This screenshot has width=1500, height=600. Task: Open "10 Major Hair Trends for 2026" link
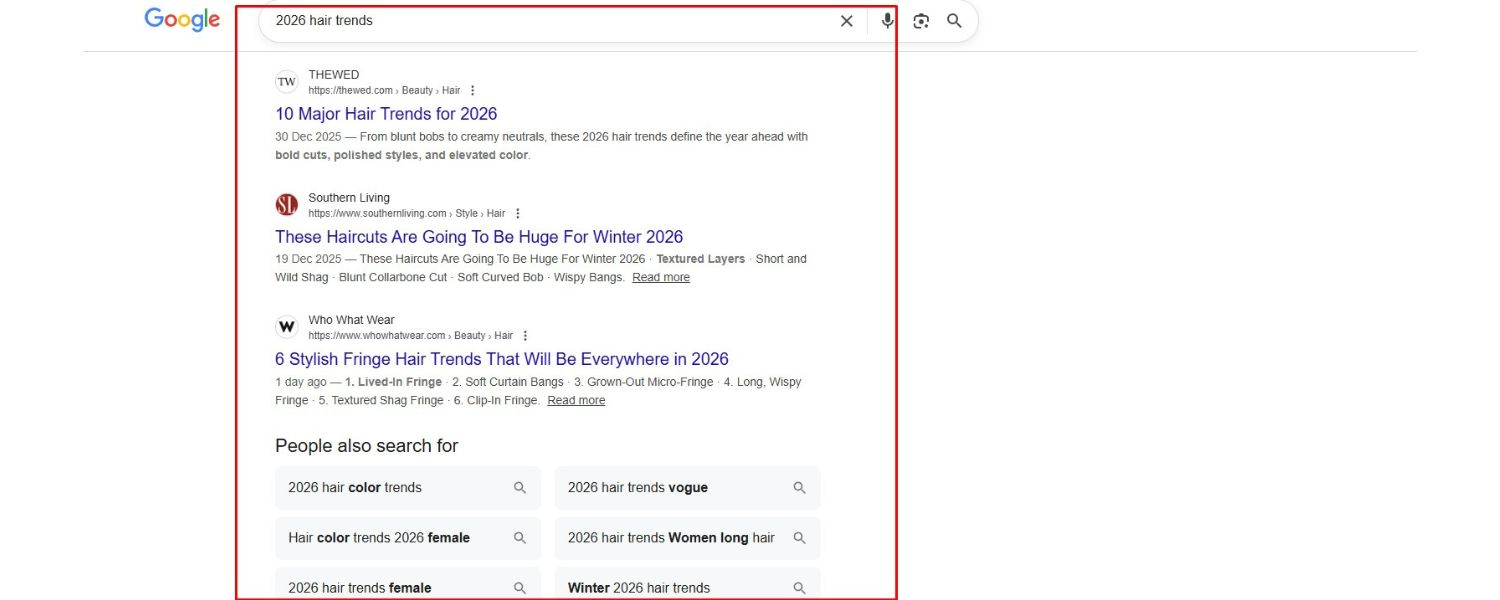point(386,114)
